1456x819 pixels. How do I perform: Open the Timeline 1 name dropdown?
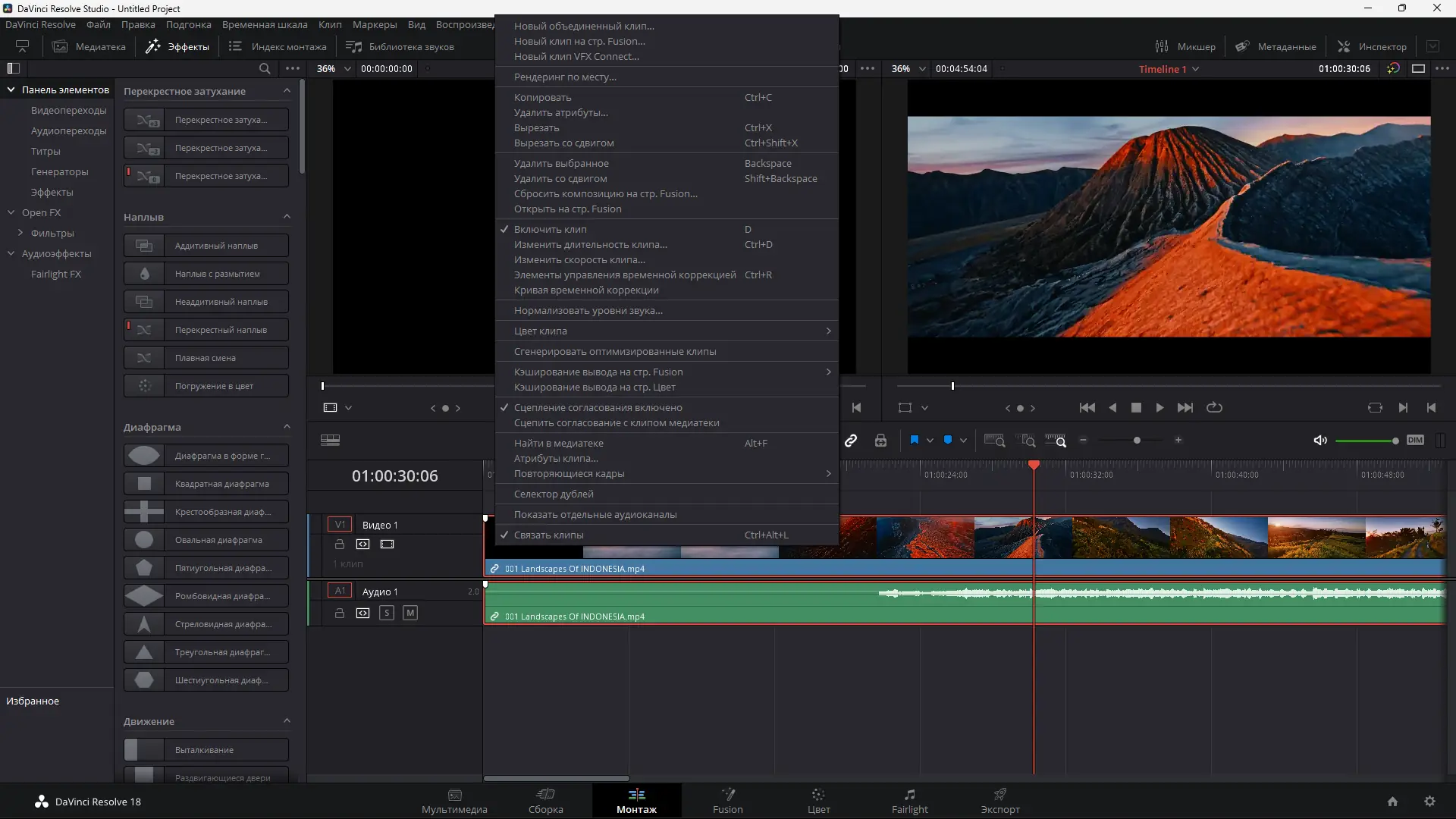(x=1196, y=69)
